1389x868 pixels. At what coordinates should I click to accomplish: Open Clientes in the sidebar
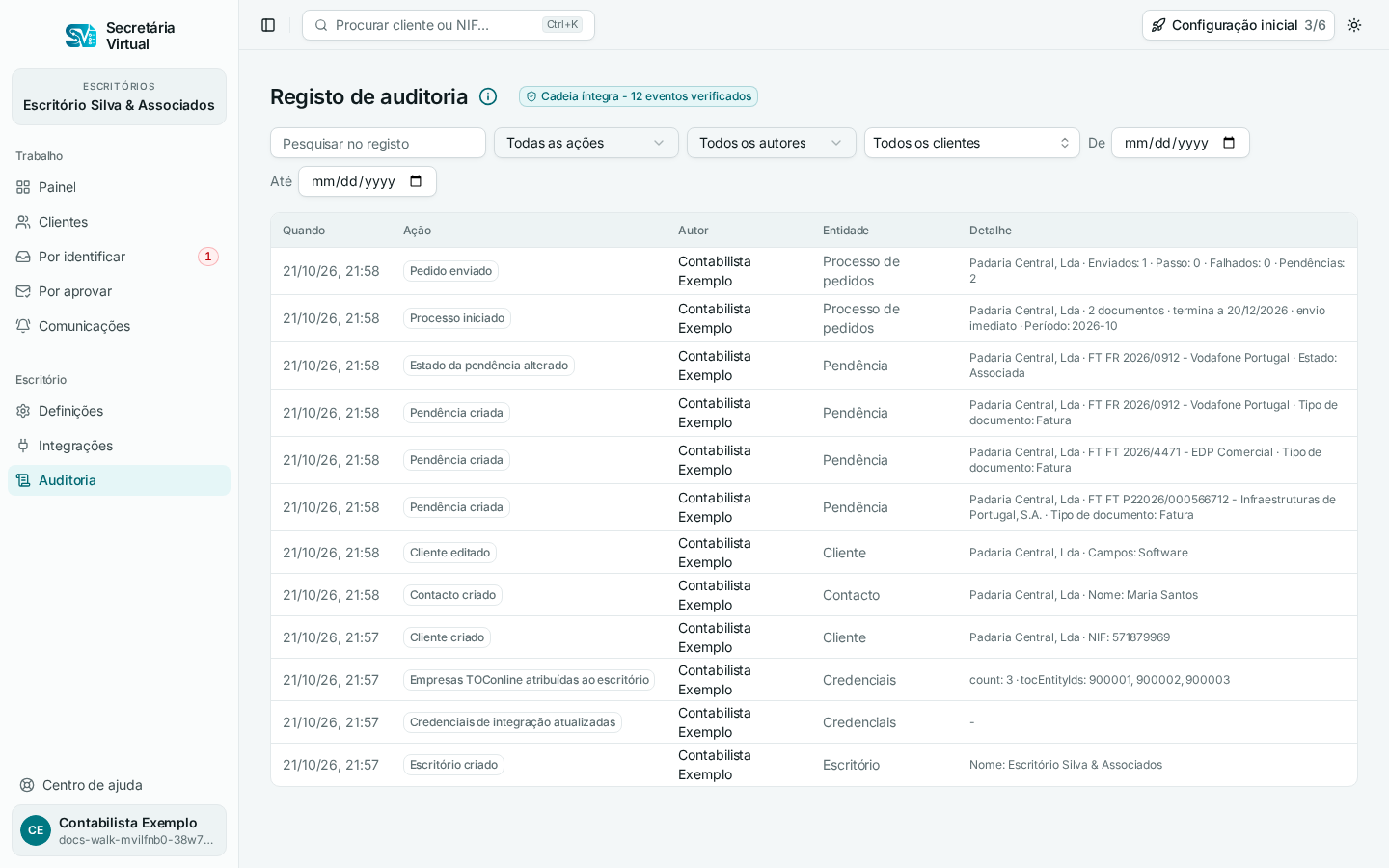tap(119, 222)
